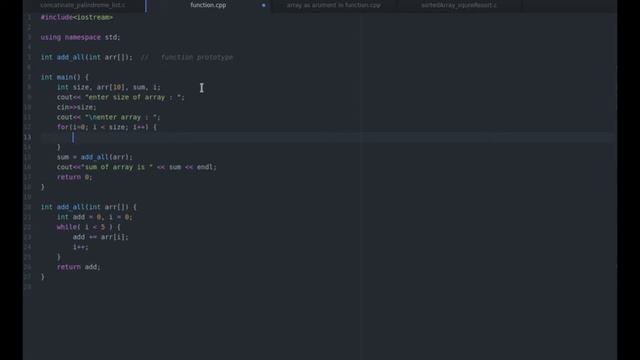Click the 'int add_all(int arr[]) {' definition line
This screenshot has height=360, width=640.
89,207
